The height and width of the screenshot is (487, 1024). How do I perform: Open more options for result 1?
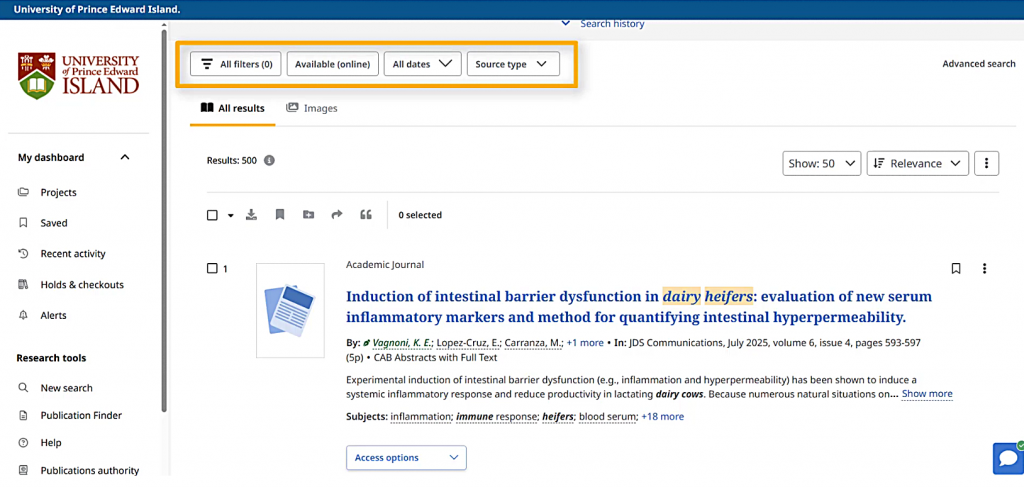985,268
